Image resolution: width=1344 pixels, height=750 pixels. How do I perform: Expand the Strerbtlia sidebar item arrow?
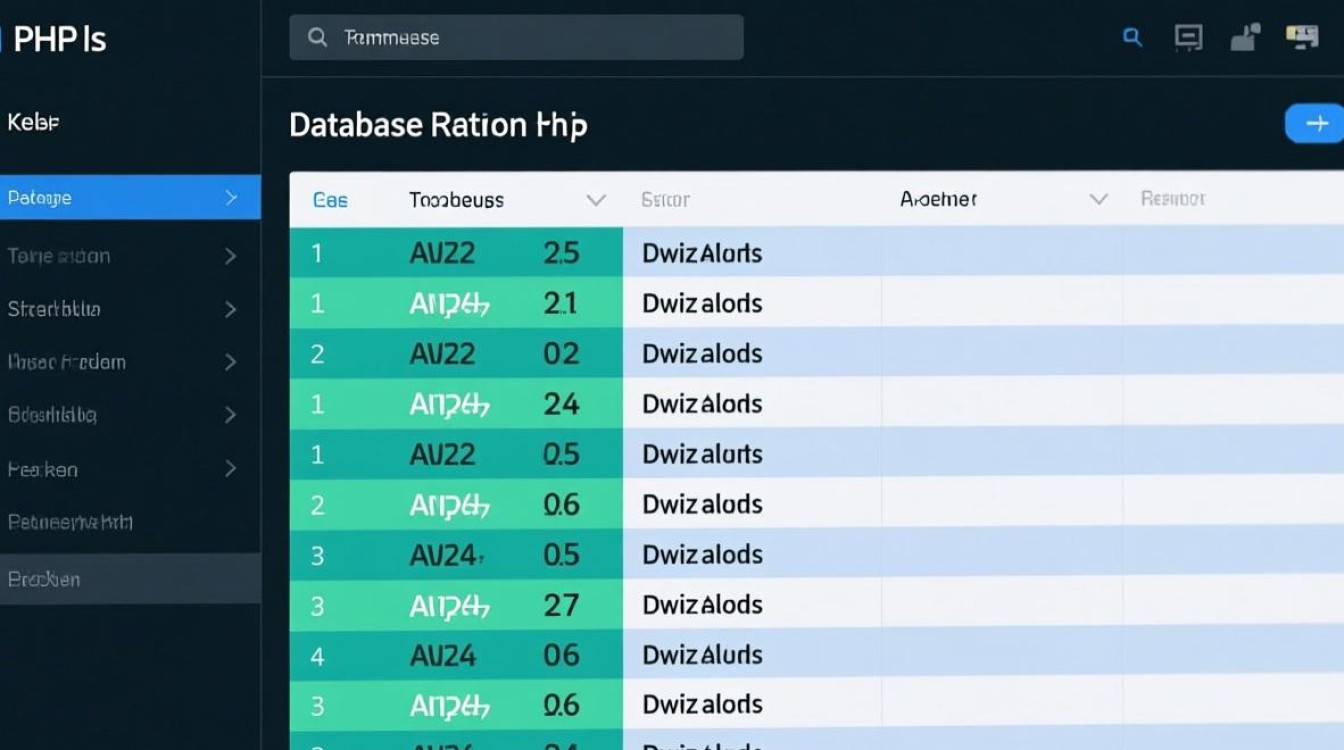(230, 310)
